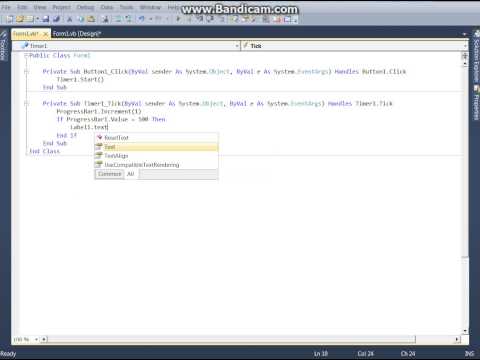This screenshot has width=480, height=360.
Task: Open the Undo history dropdown arrow
Action: pyautogui.click(x=150, y=19)
